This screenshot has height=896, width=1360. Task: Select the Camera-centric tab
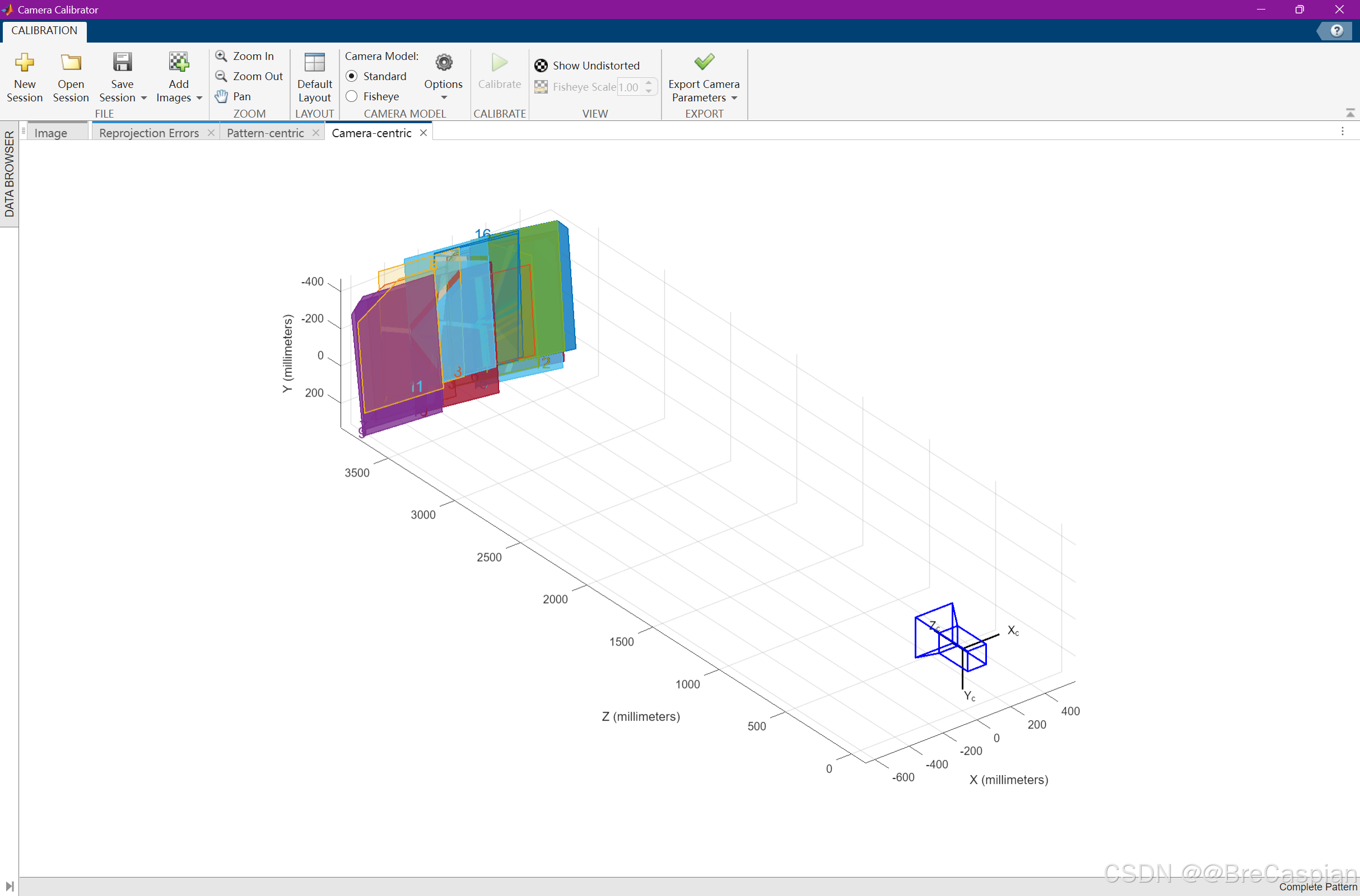[x=371, y=133]
